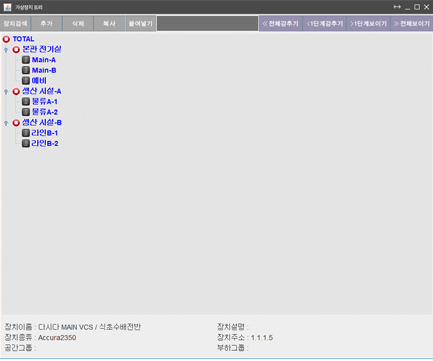The width and height of the screenshot is (433, 361).
Task: Click the red circle icon of 생산 시설-B
Action: click(x=16, y=123)
